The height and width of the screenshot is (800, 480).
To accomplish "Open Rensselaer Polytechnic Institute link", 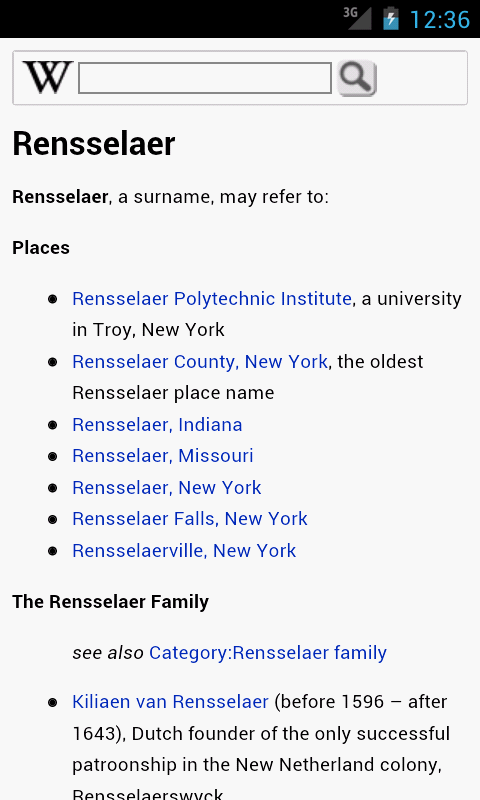I will coord(212,298).
